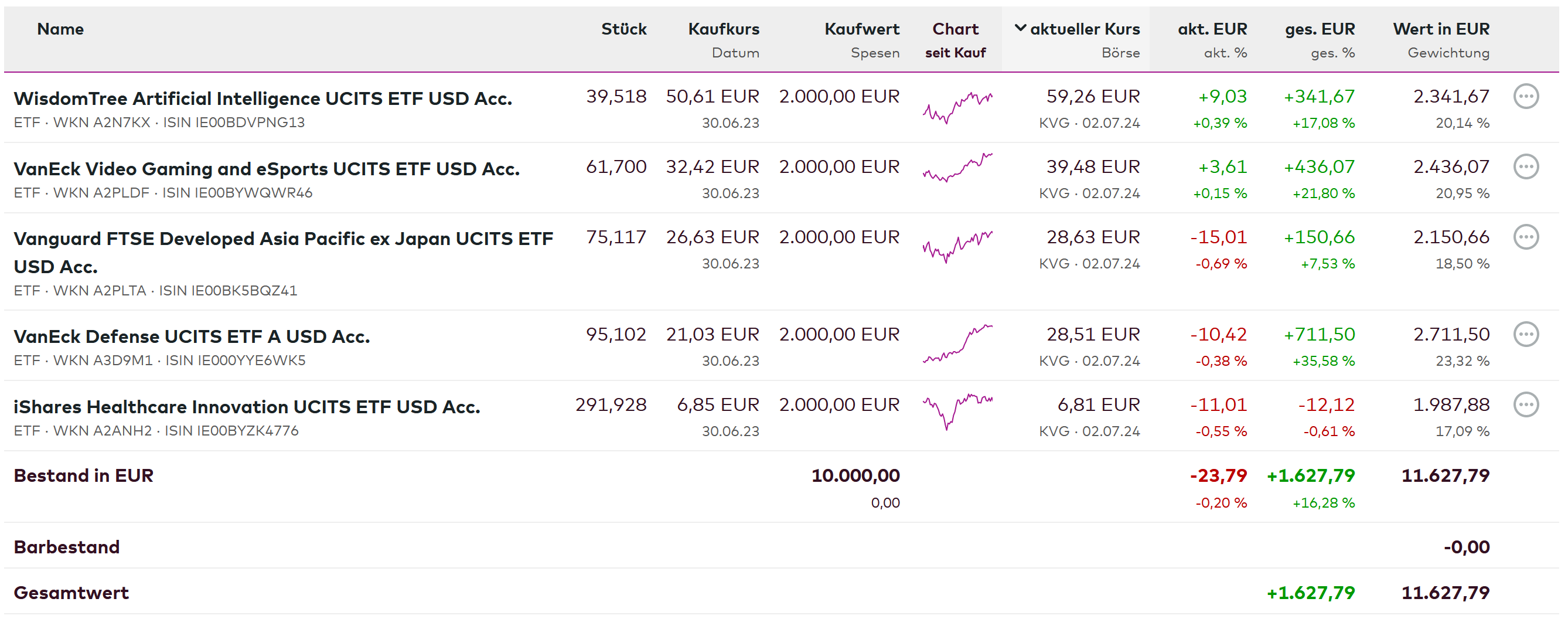The width and height of the screenshot is (1568, 619).
Task: Open options menu for VanEck Video Gaming ETF
Action: [x=1525, y=167]
